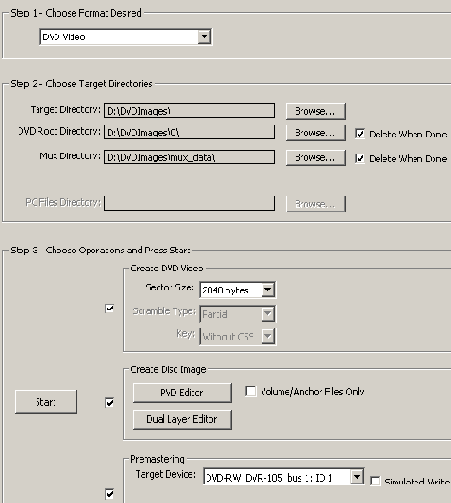Screen dimensions: 451x503
Task: Click Browse for Mux Directory
Action: click(315, 157)
